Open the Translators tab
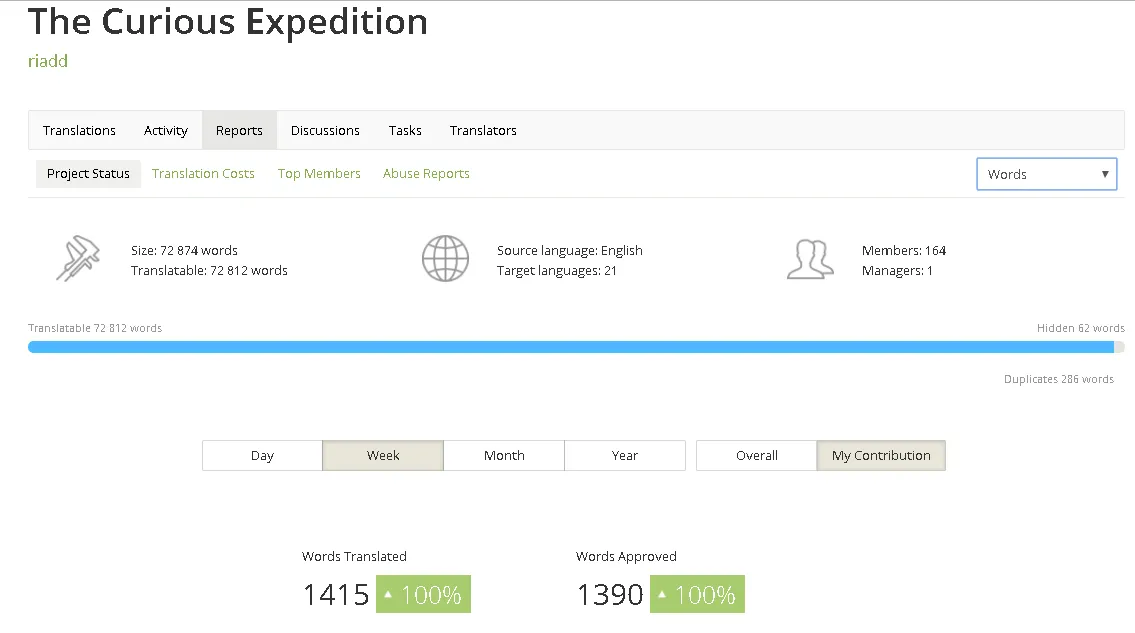Viewport: 1135px width, 633px height. tap(483, 130)
